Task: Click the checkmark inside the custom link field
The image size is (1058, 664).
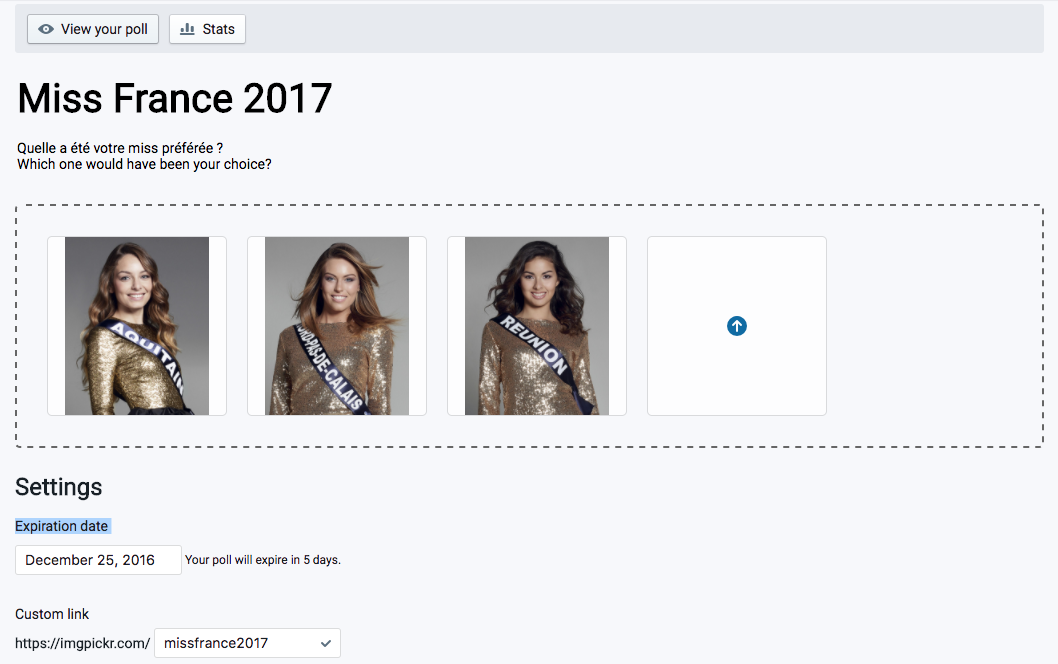Action: [x=326, y=643]
